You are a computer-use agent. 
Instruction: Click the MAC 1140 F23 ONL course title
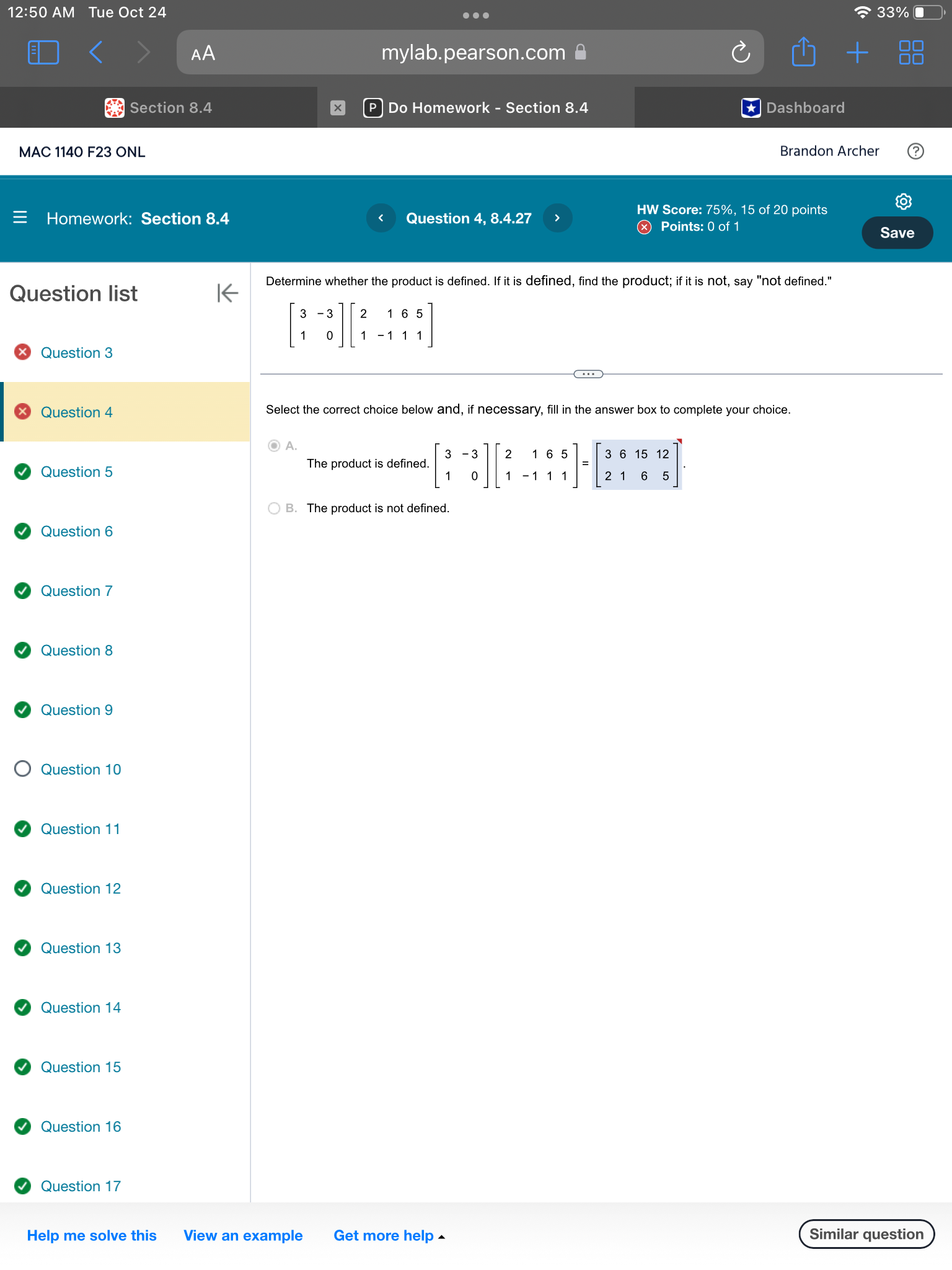pos(82,152)
